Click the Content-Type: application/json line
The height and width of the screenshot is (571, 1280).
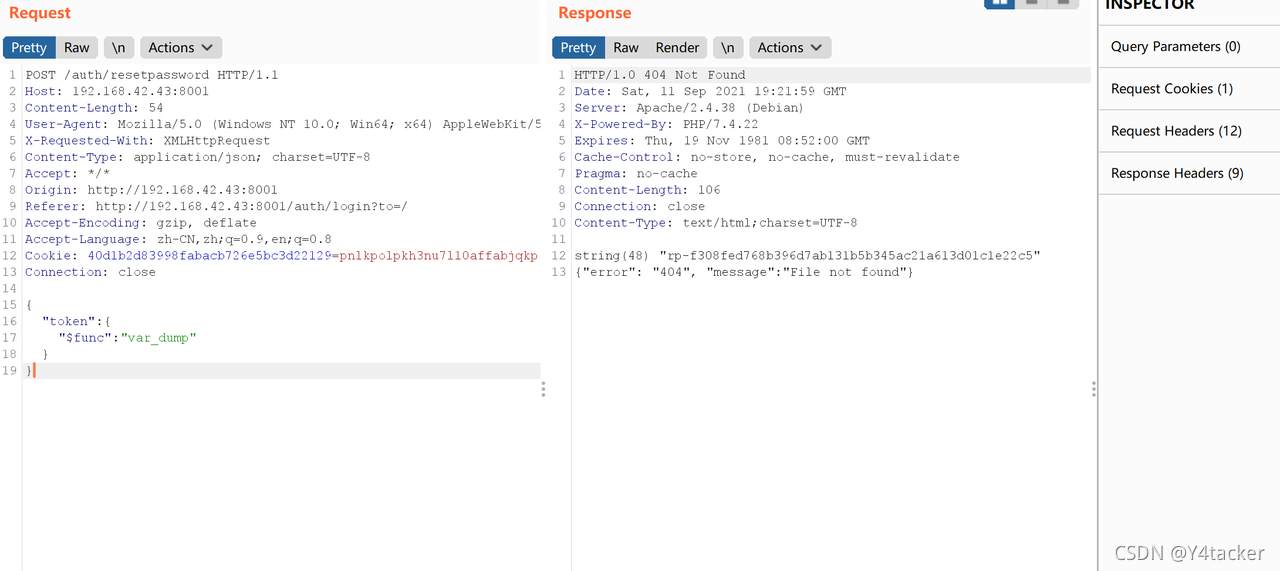point(198,157)
